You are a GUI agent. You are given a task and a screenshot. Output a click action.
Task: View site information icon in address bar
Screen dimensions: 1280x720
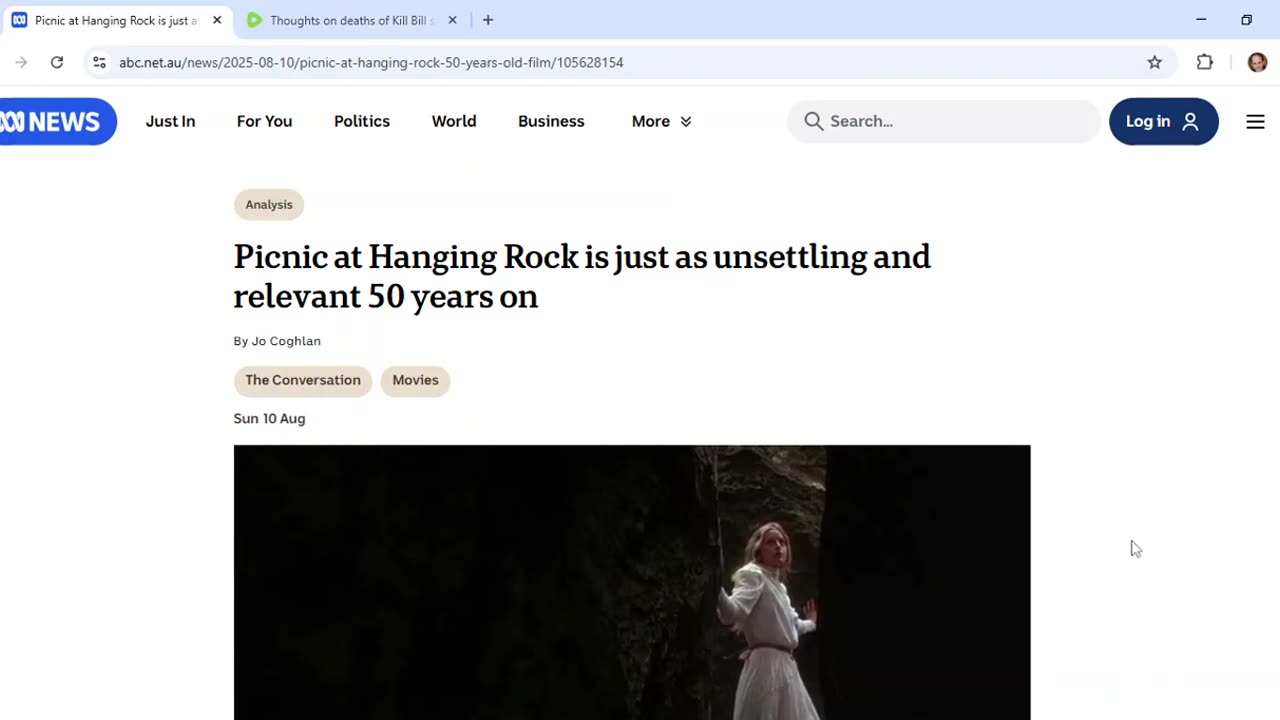(x=99, y=62)
